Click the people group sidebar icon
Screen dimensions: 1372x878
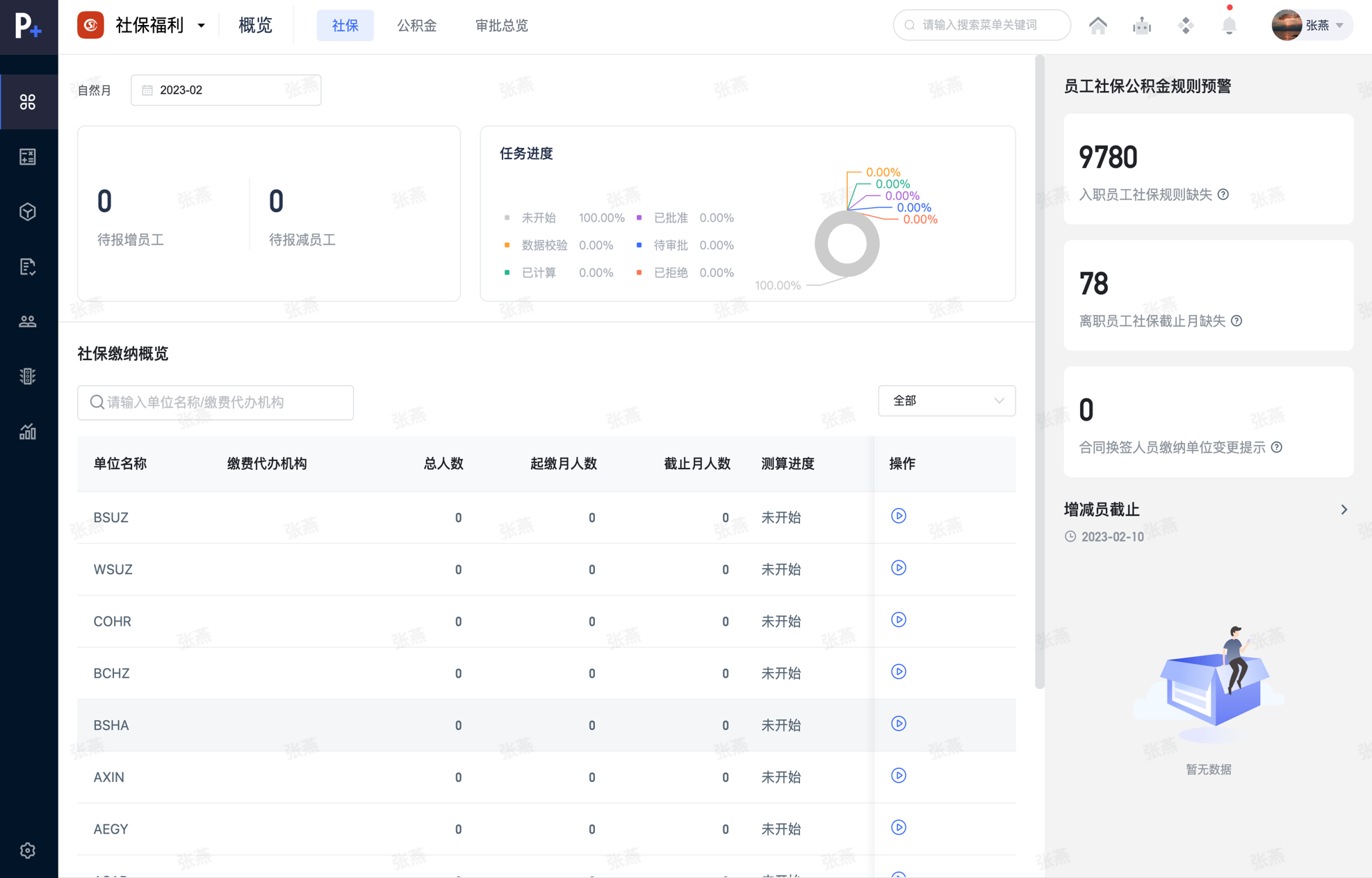pyautogui.click(x=28, y=321)
